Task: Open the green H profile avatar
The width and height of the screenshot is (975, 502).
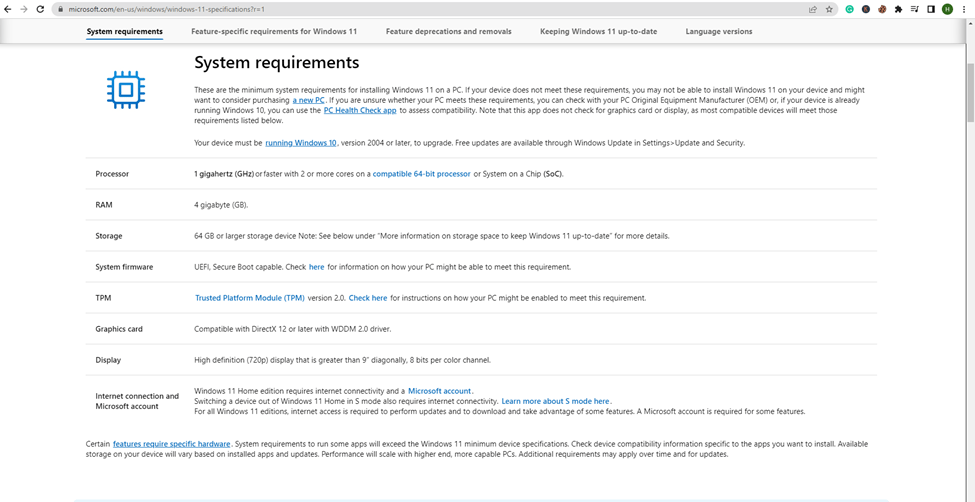Action: [x=947, y=9]
